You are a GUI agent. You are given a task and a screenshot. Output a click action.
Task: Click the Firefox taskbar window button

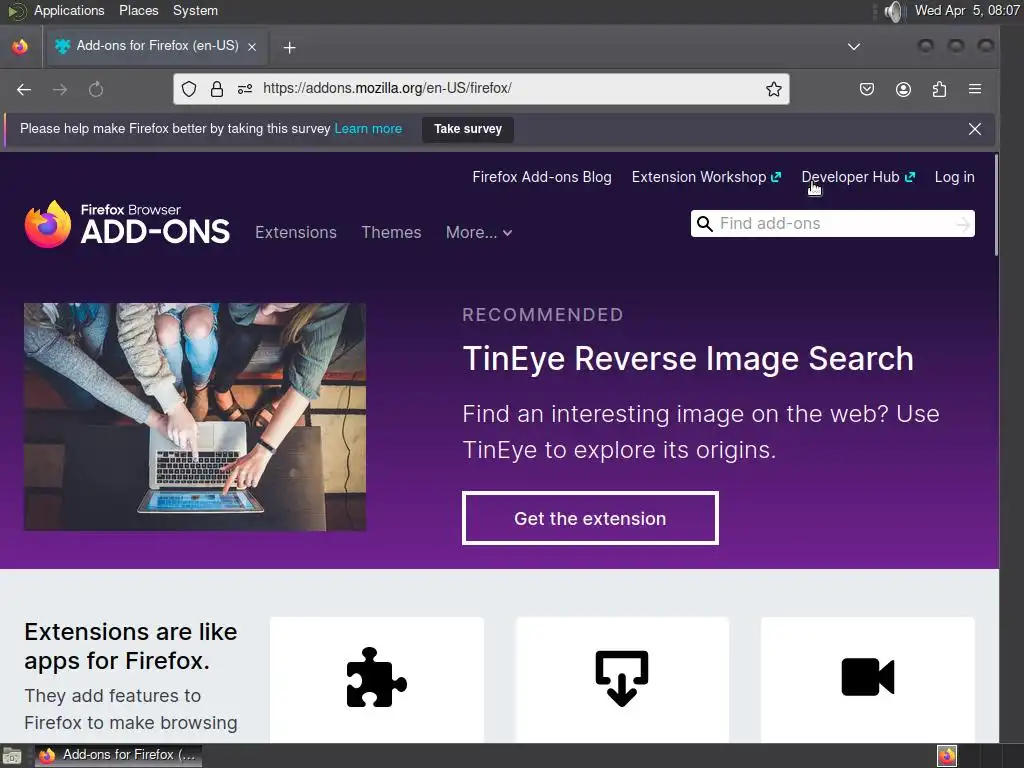point(118,756)
